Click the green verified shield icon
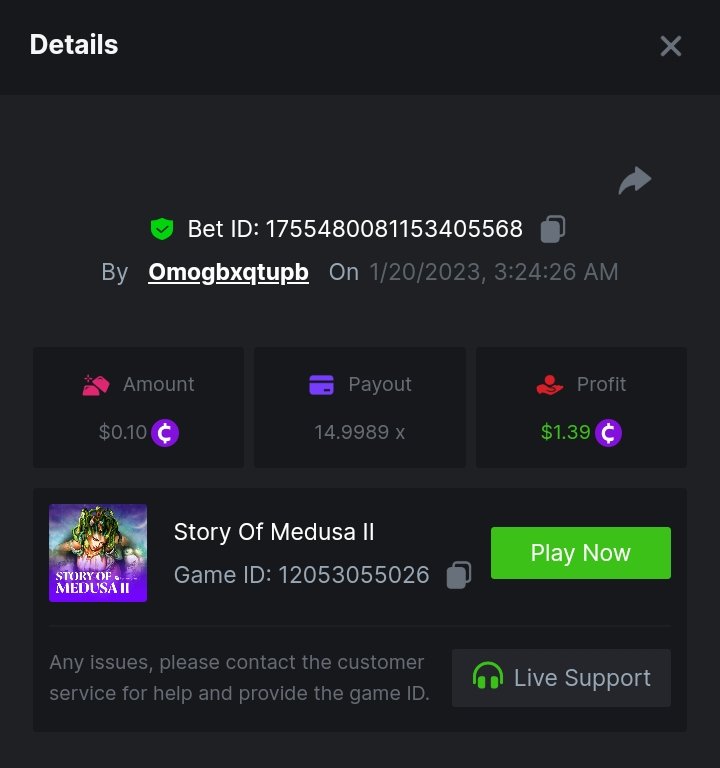The width and height of the screenshot is (720, 768). [x=162, y=229]
